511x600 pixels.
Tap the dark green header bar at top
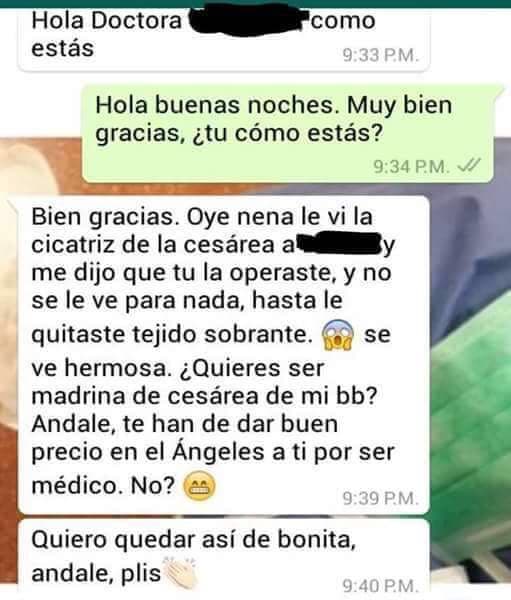(255, 5)
